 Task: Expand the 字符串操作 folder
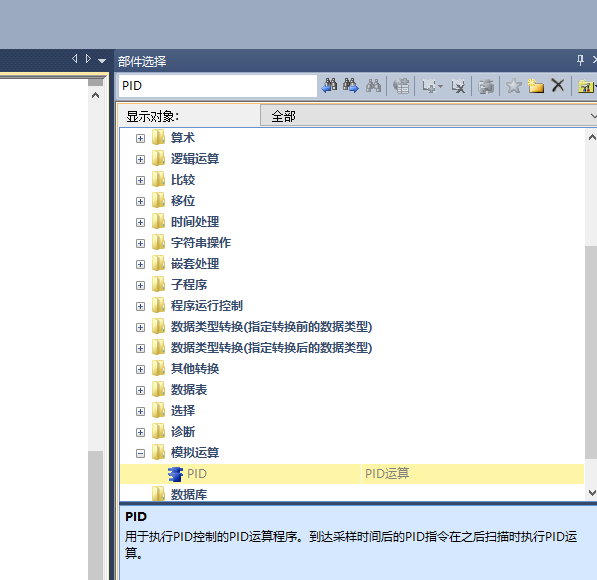tap(140, 243)
